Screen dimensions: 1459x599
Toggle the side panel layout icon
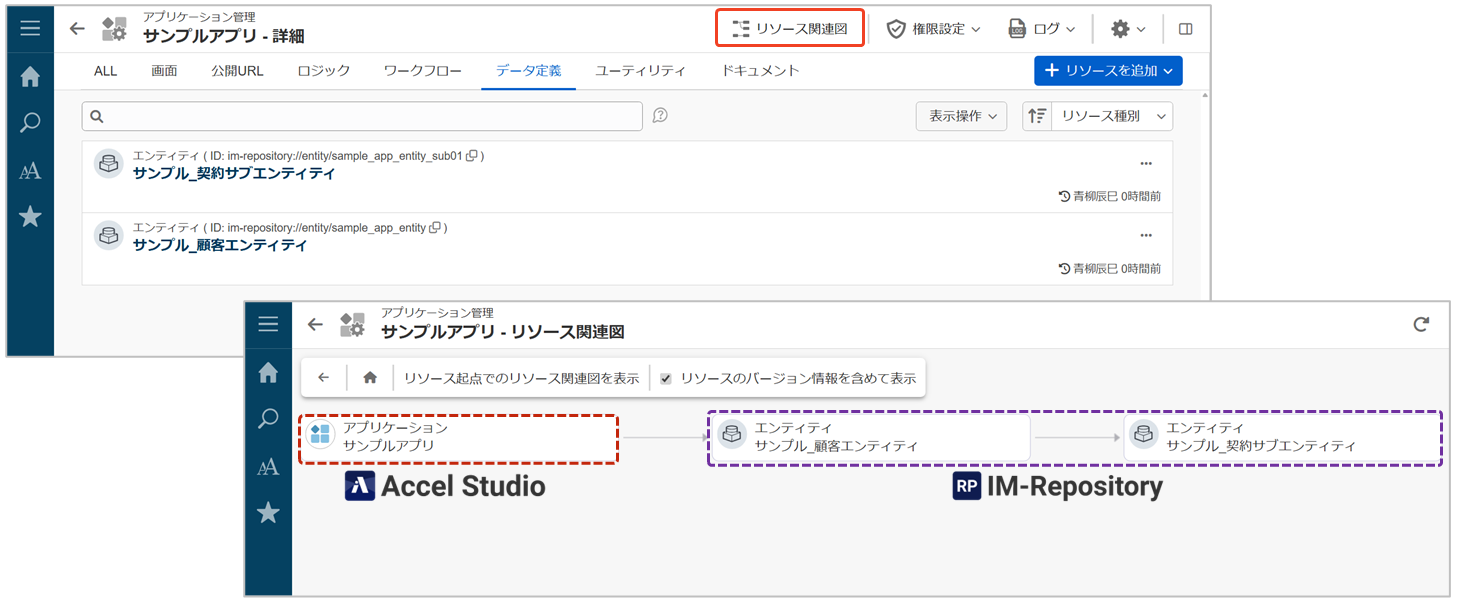point(1185,29)
